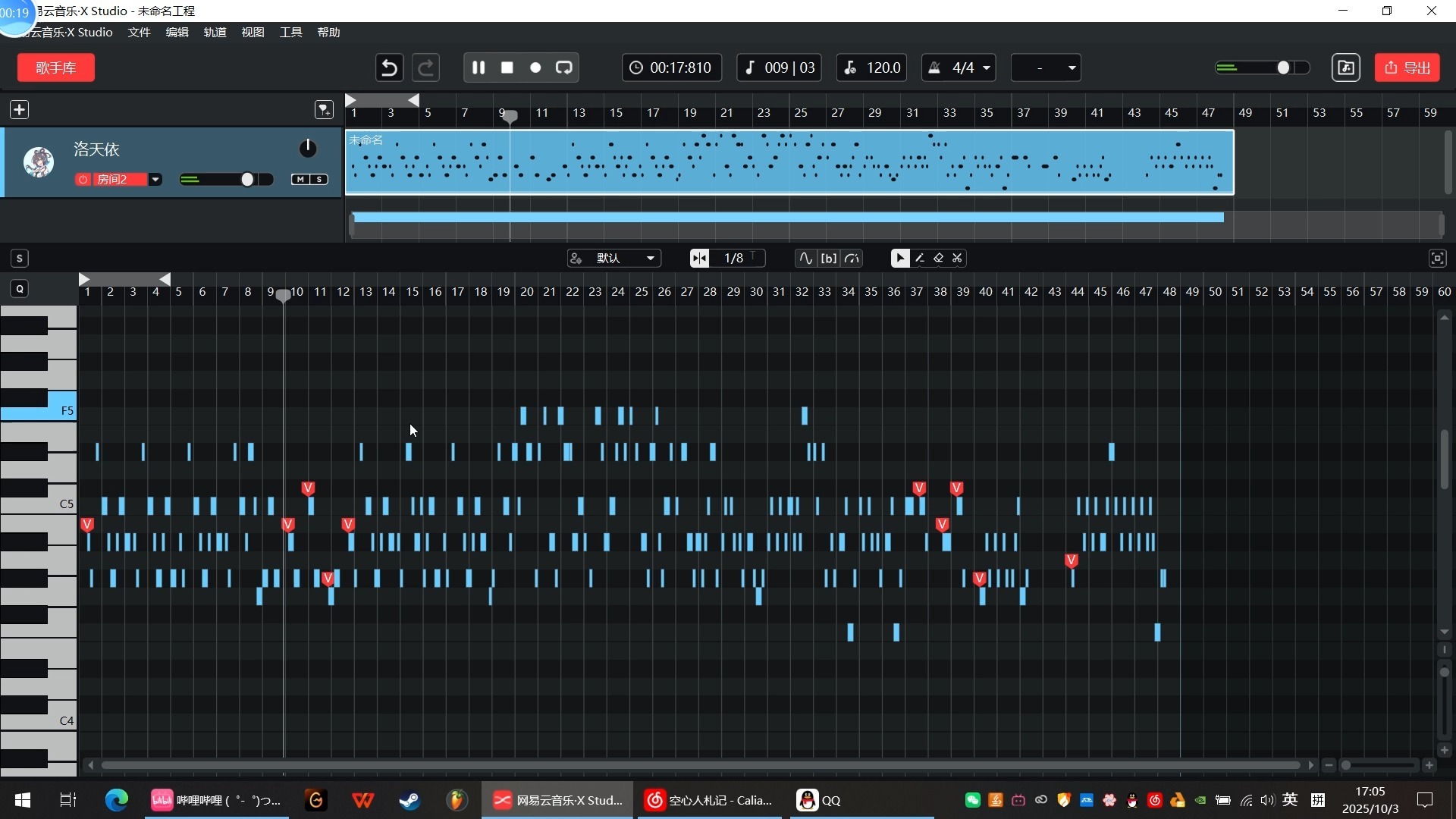Viewport: 1456px width, 819px height.
Task: Open the pitch curve editor
Action: 805,258
